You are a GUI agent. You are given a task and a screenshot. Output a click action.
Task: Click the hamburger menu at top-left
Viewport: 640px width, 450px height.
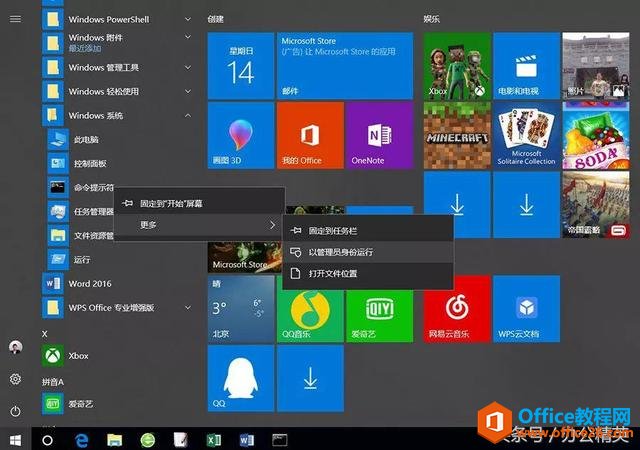pos(15,19)
